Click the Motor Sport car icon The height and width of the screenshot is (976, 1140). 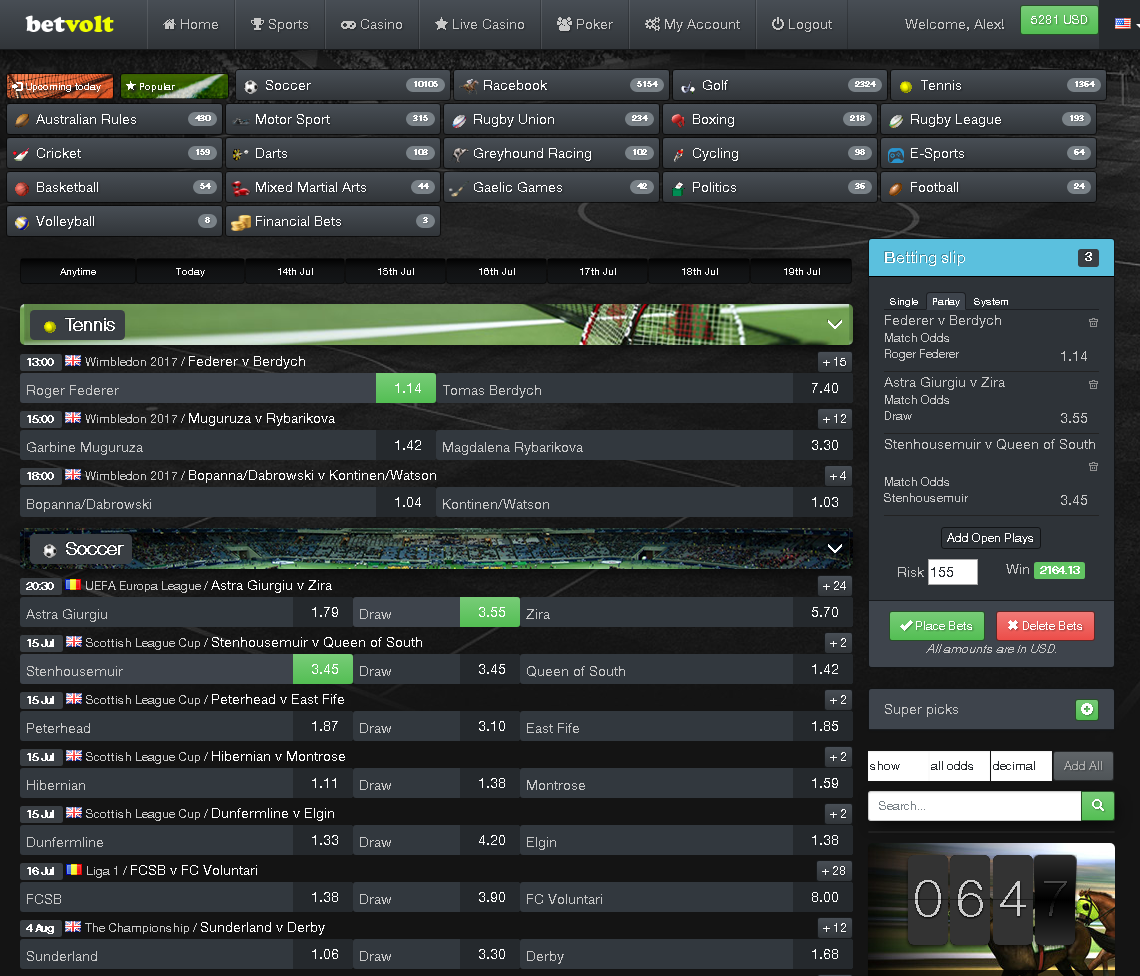click(x=240, y=121)
